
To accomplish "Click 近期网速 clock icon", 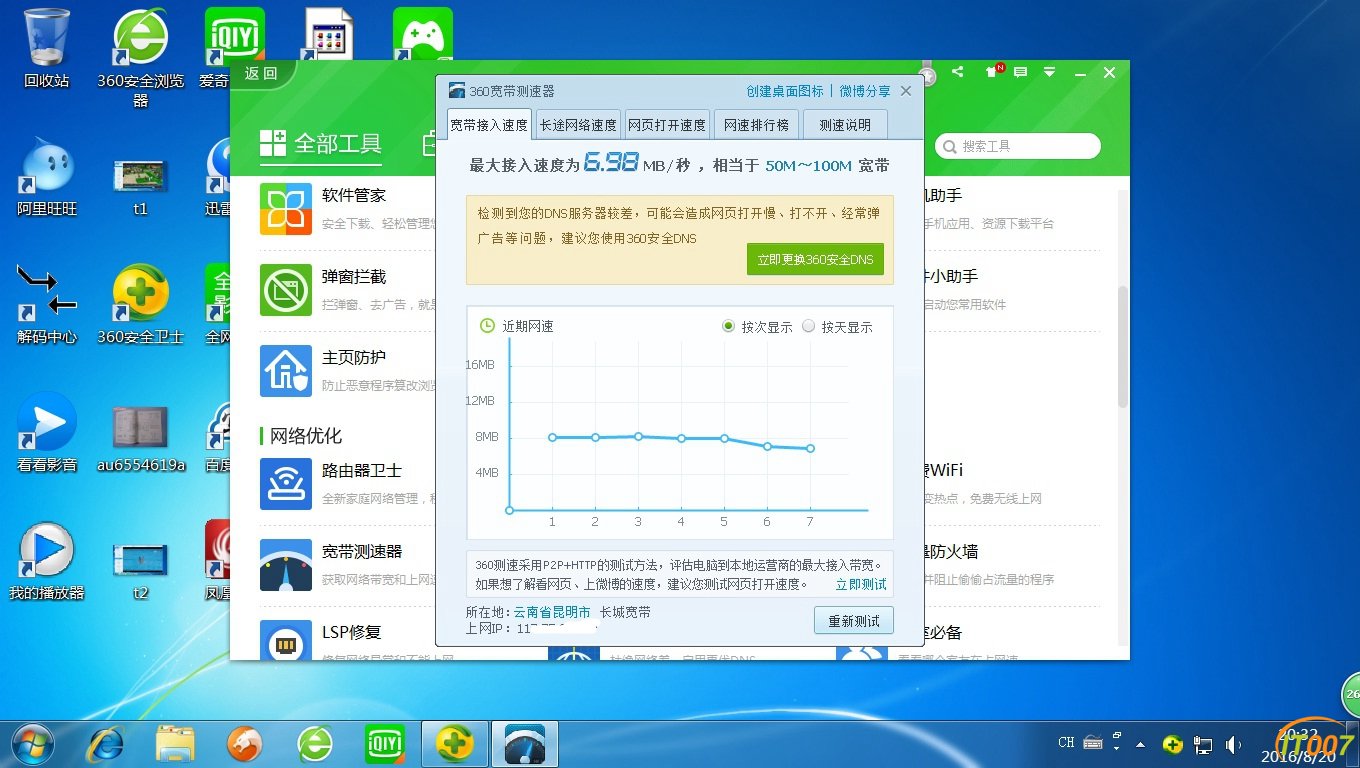I will [x=487, y=325].
